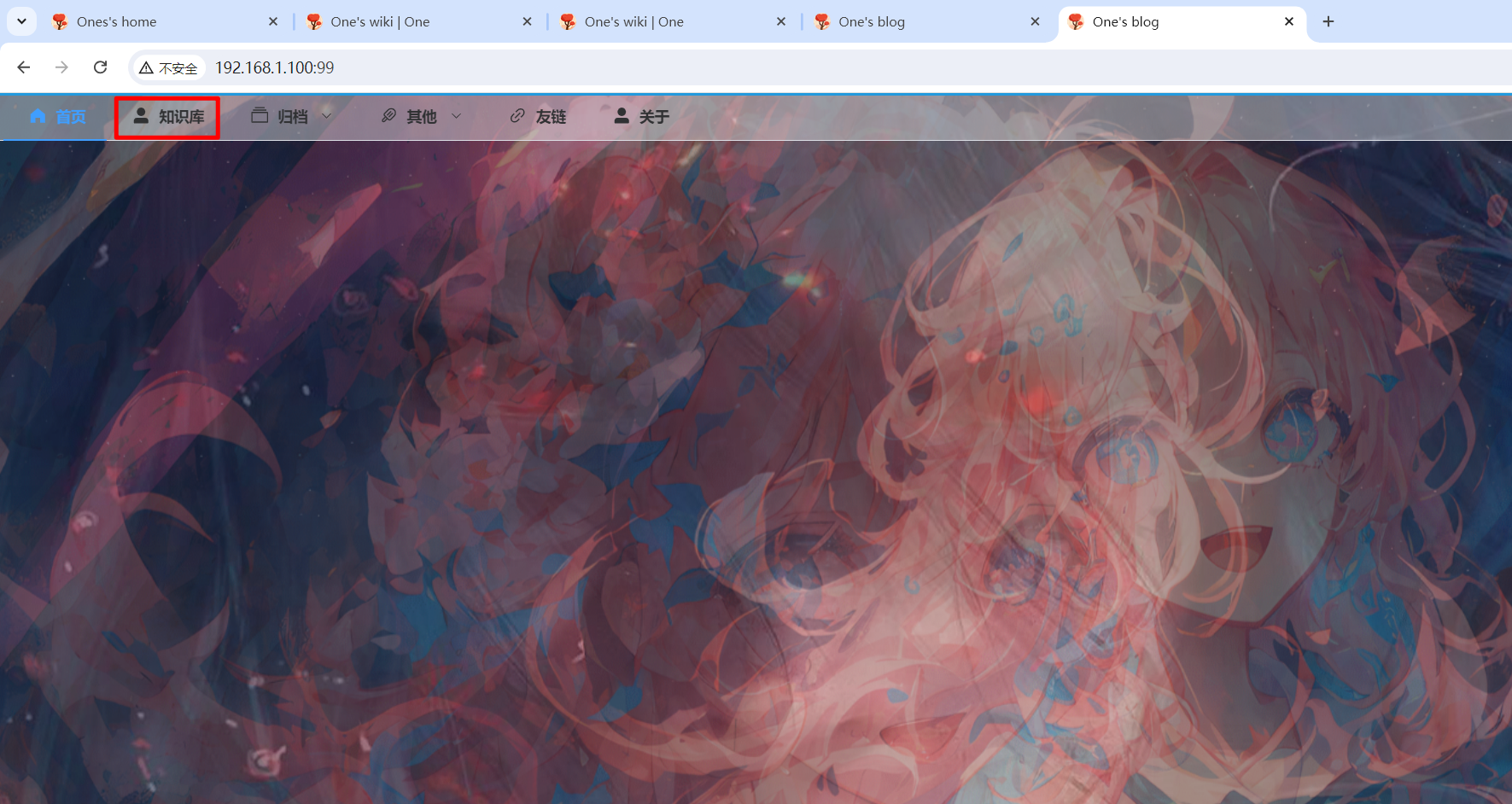Click the person icon beside 关于

point(622,115)
